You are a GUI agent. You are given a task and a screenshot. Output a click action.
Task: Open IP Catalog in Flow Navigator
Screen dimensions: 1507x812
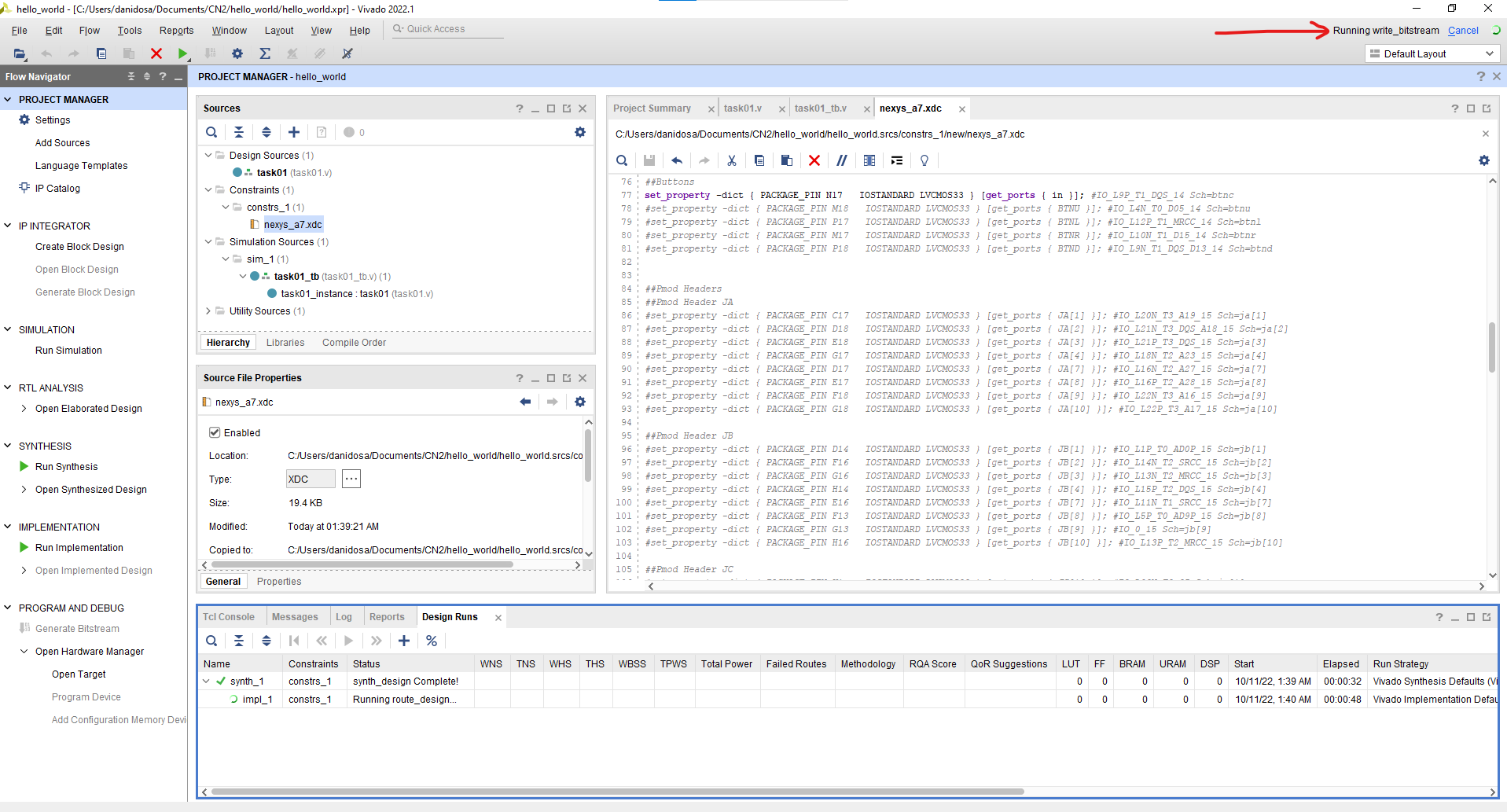point(57,189)
